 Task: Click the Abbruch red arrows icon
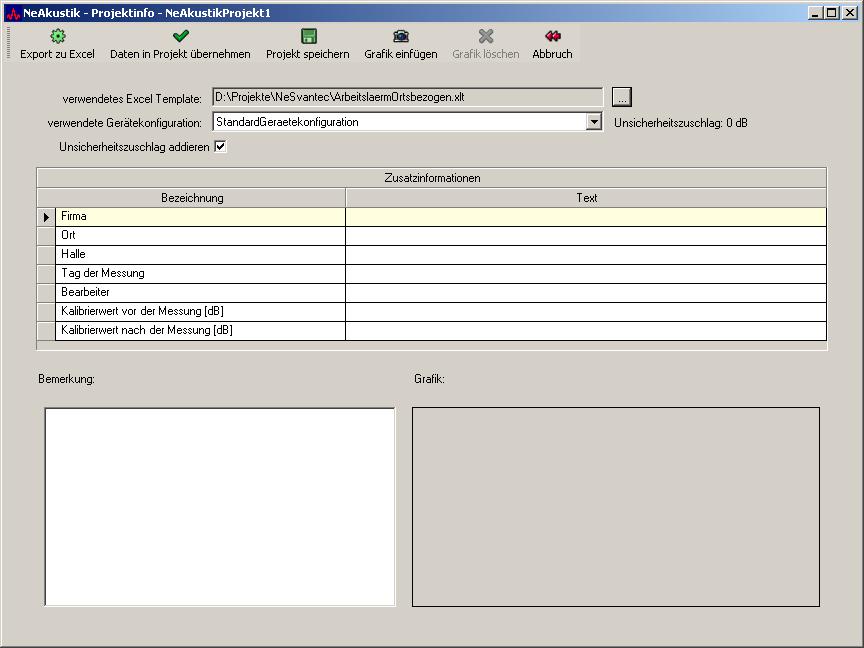(552, 36)
